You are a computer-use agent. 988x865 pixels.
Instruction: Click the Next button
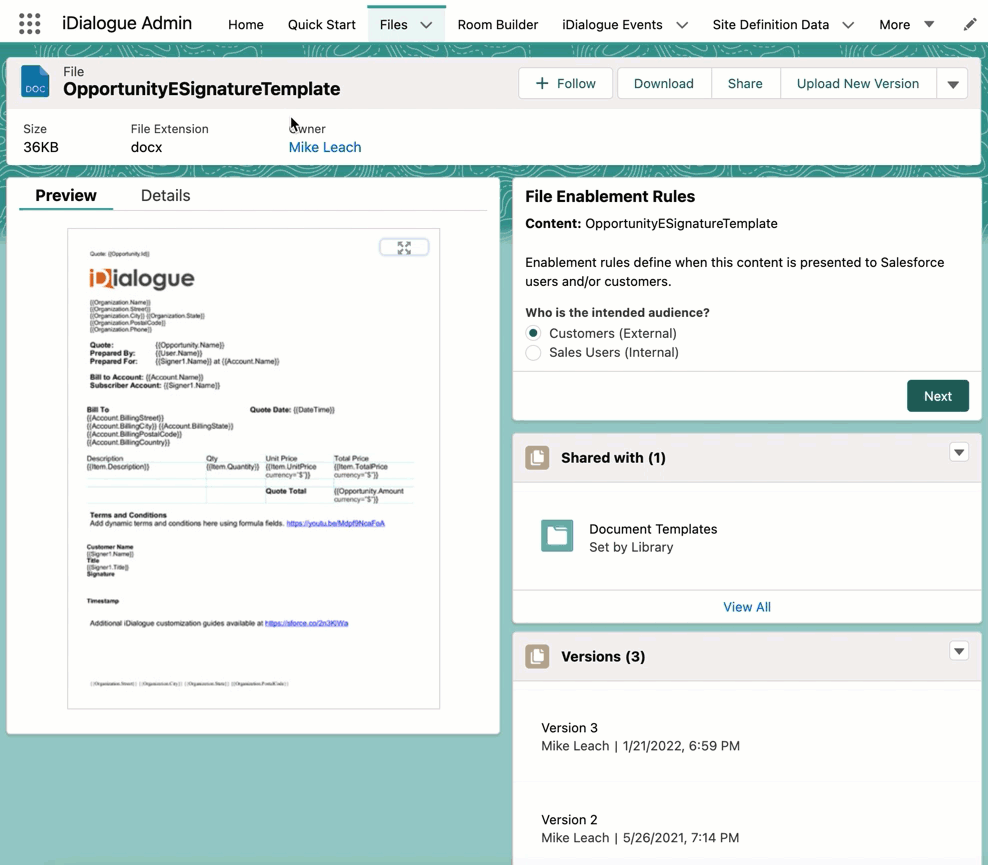[938, 396]
